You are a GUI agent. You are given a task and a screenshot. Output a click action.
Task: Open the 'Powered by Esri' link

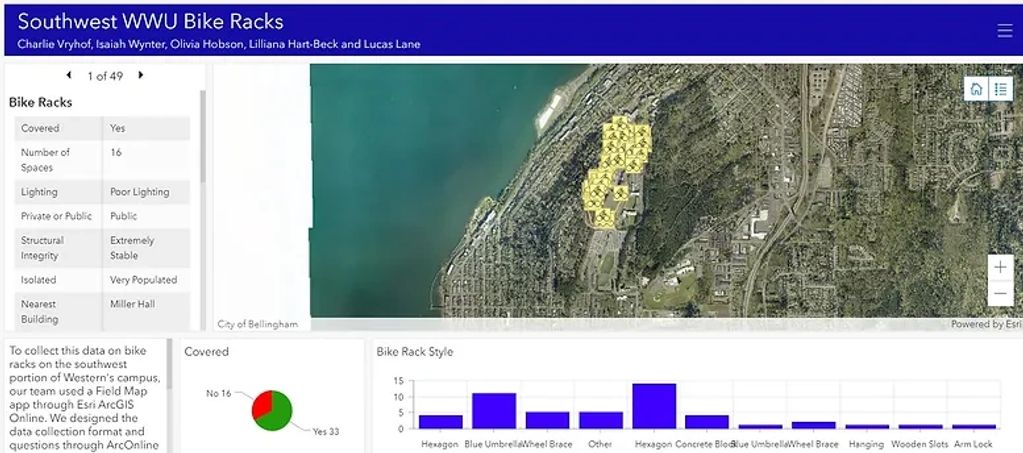coord(985,324)
